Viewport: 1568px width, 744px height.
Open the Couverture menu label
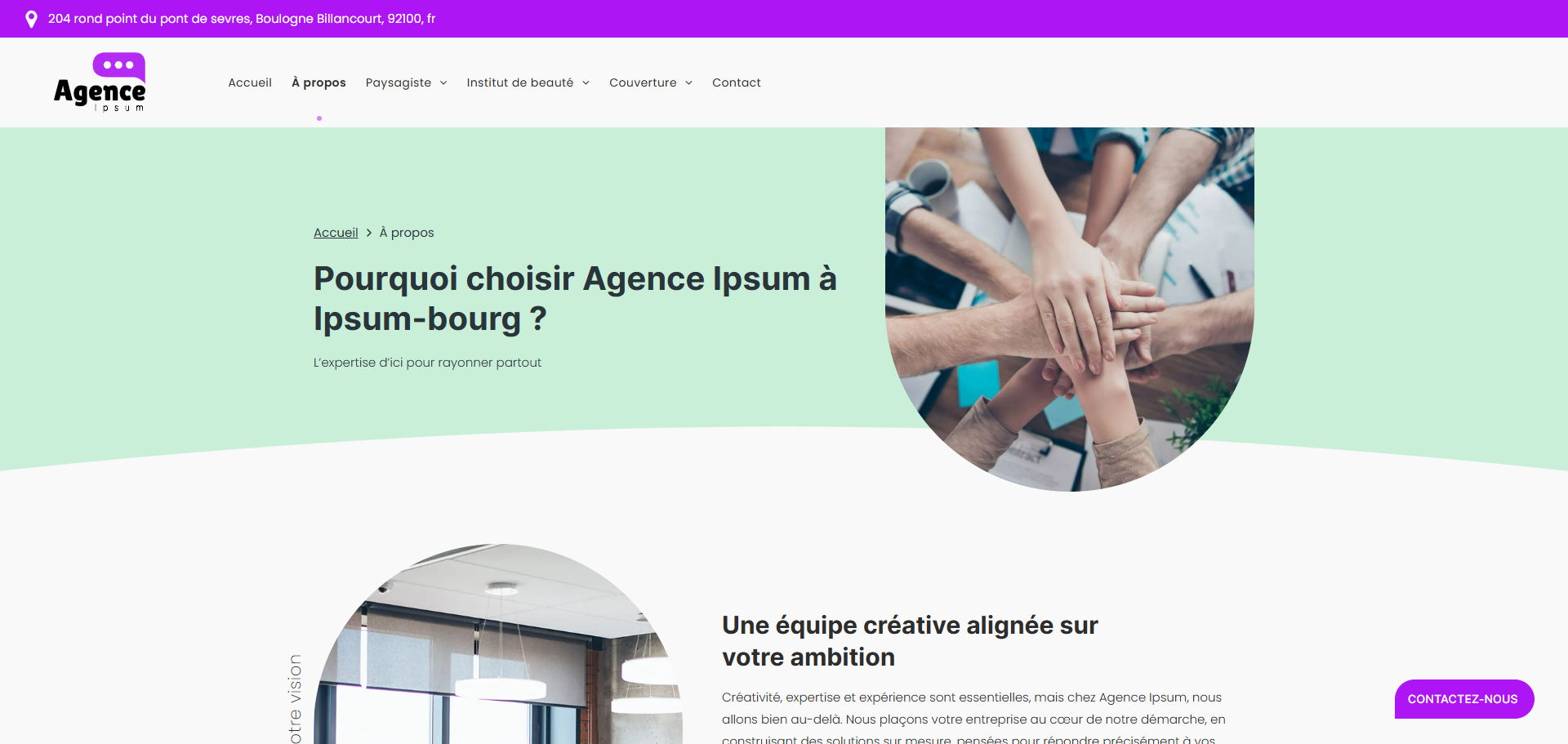643,82
